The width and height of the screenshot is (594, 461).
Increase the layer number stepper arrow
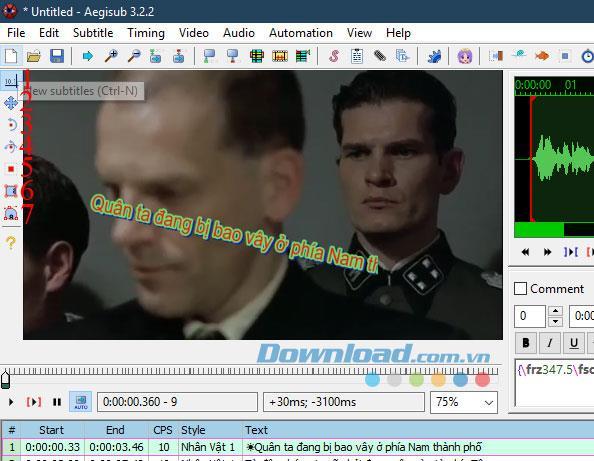point(555,311)
